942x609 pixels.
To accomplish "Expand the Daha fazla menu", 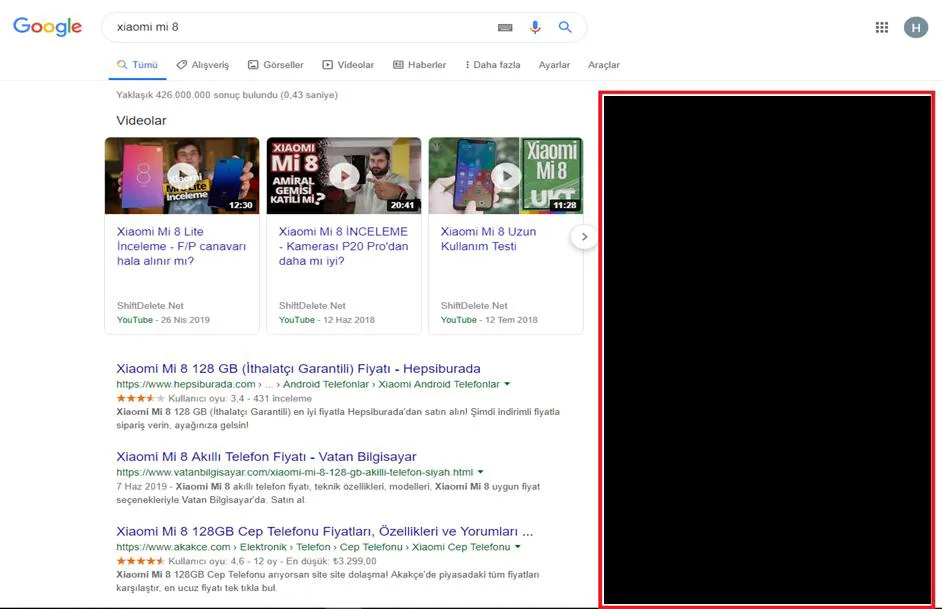I will click(493, 65).
